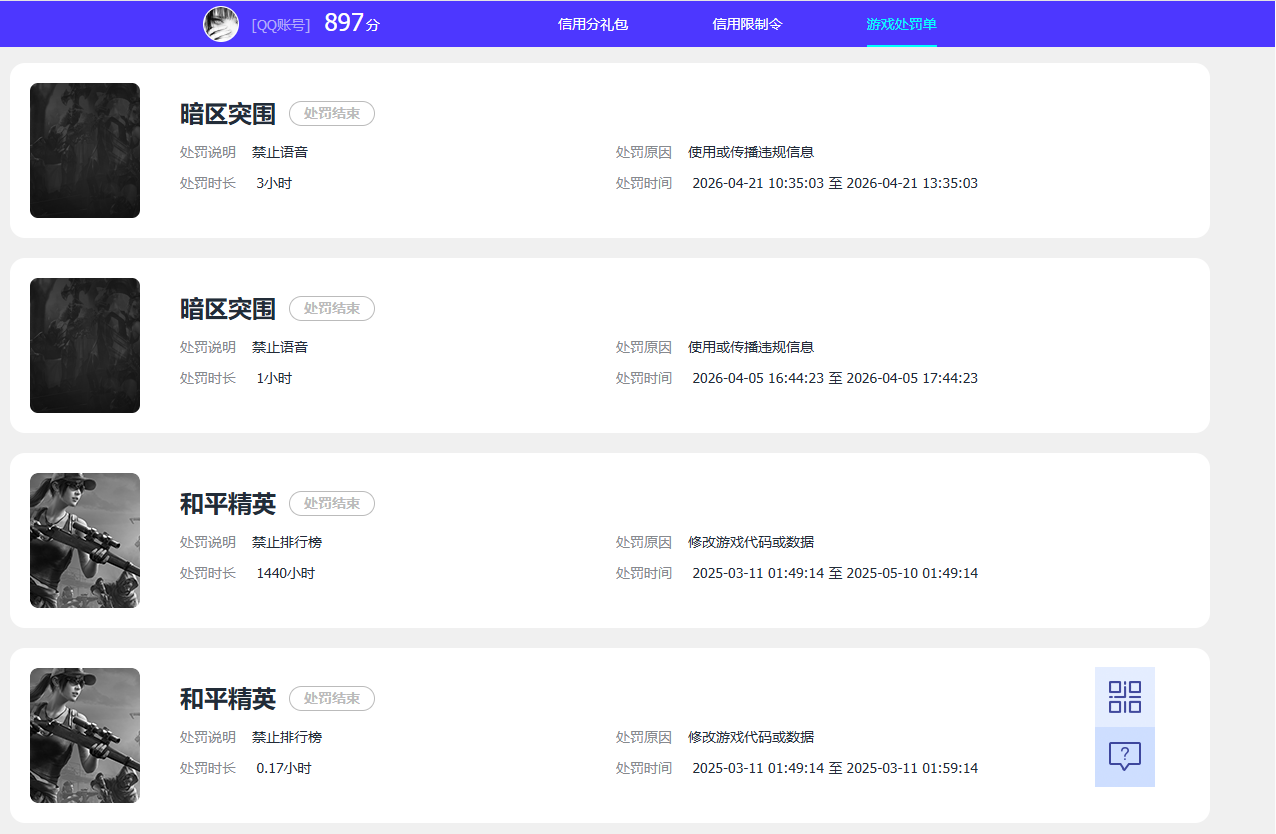Click penalty time ending 2025-03-11 01:59:14
The image size is (1276, 834).
pos(835,768)
